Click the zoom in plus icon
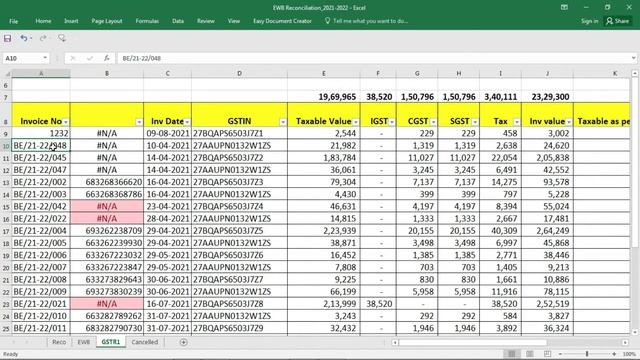Viewport: 640px width, 360px height. 614,354
